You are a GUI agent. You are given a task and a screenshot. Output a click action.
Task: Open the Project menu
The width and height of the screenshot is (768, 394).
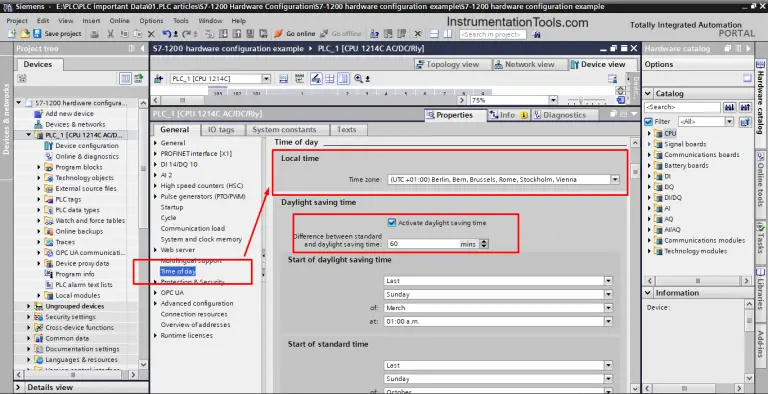tap(17, 21)
